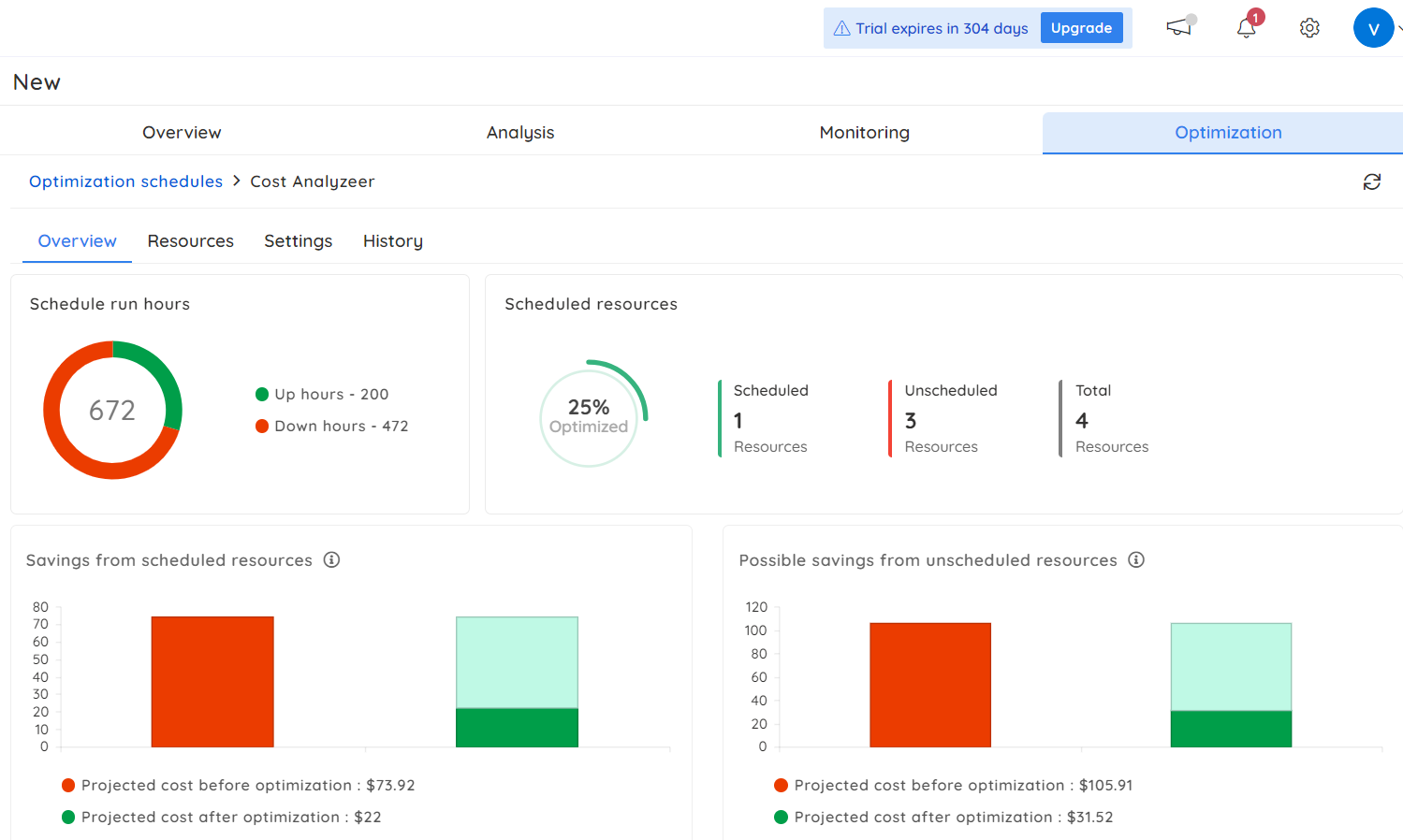Open the settings gear icon
The image size is (1403, 840).
click(1309, 28)
